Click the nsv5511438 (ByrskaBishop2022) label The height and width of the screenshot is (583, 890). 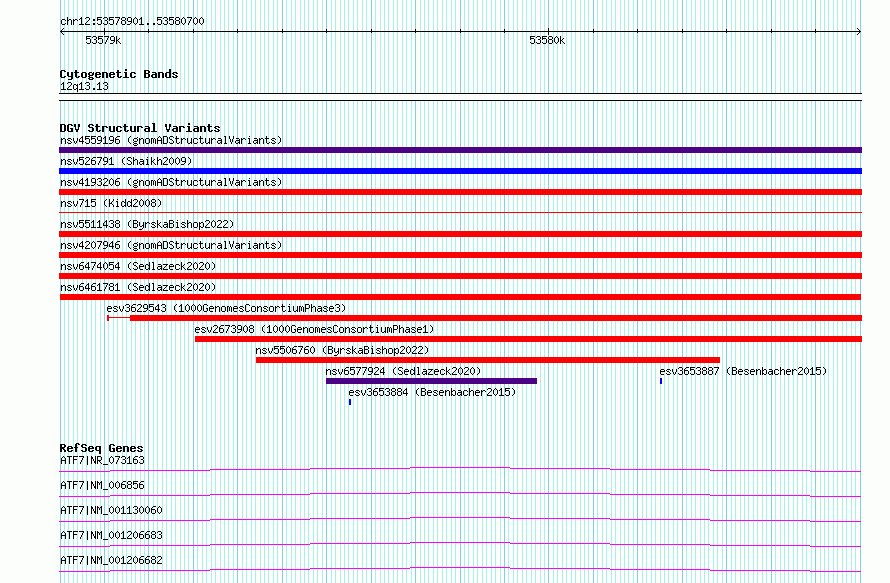coord(147,224)
